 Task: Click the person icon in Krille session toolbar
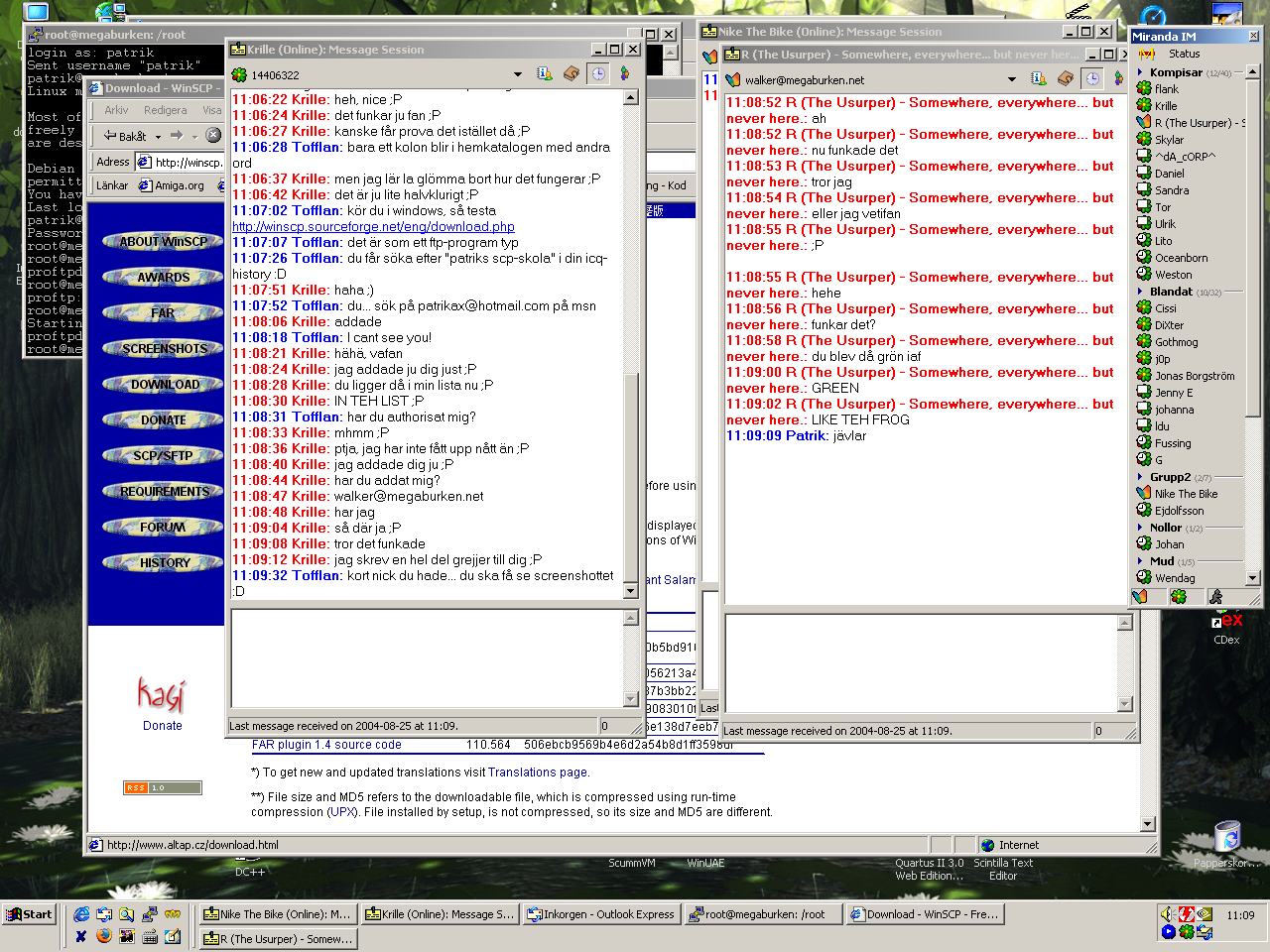click(624, 74)
